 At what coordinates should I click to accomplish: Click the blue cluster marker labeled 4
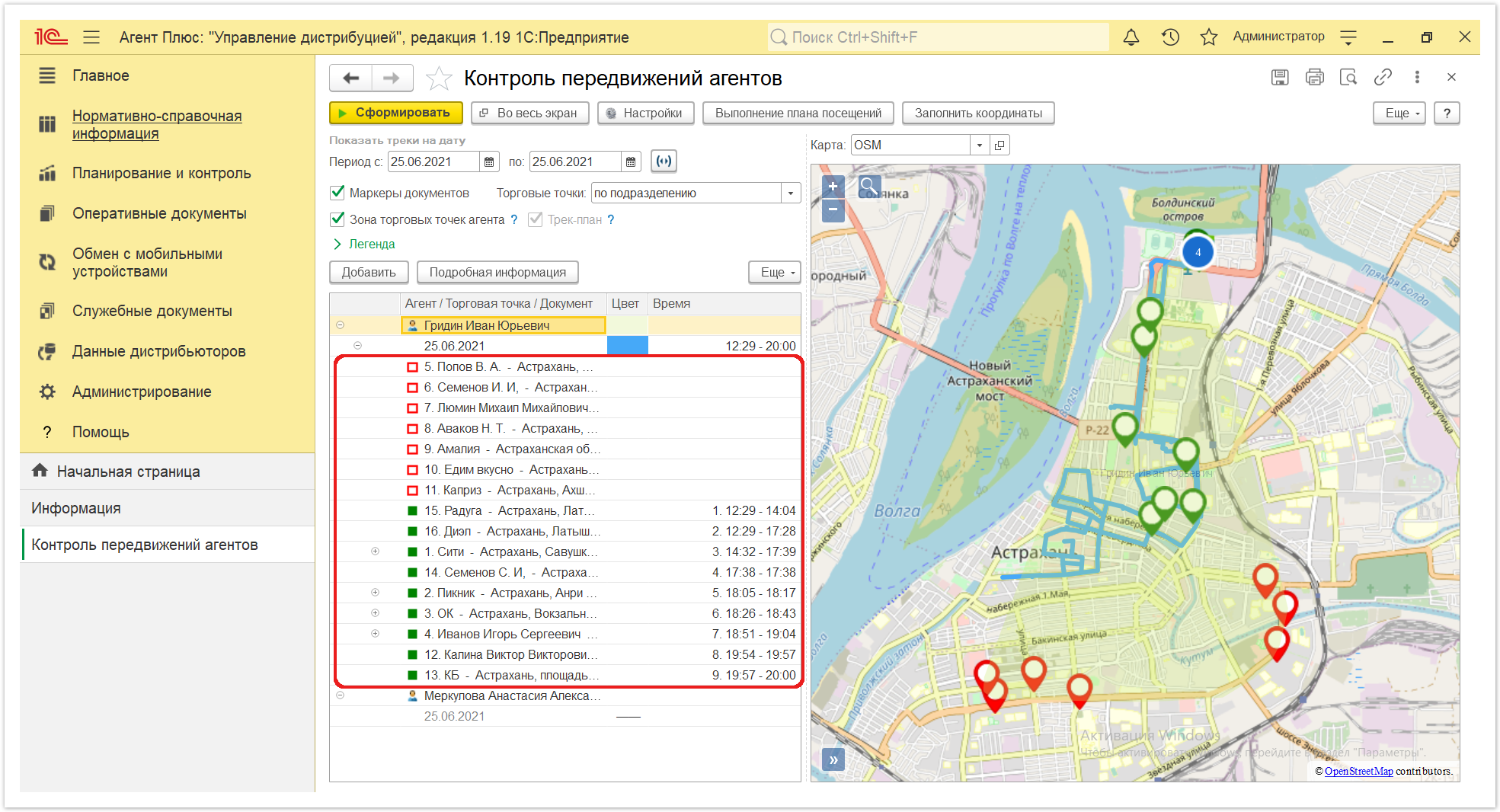pos(1198,252)
